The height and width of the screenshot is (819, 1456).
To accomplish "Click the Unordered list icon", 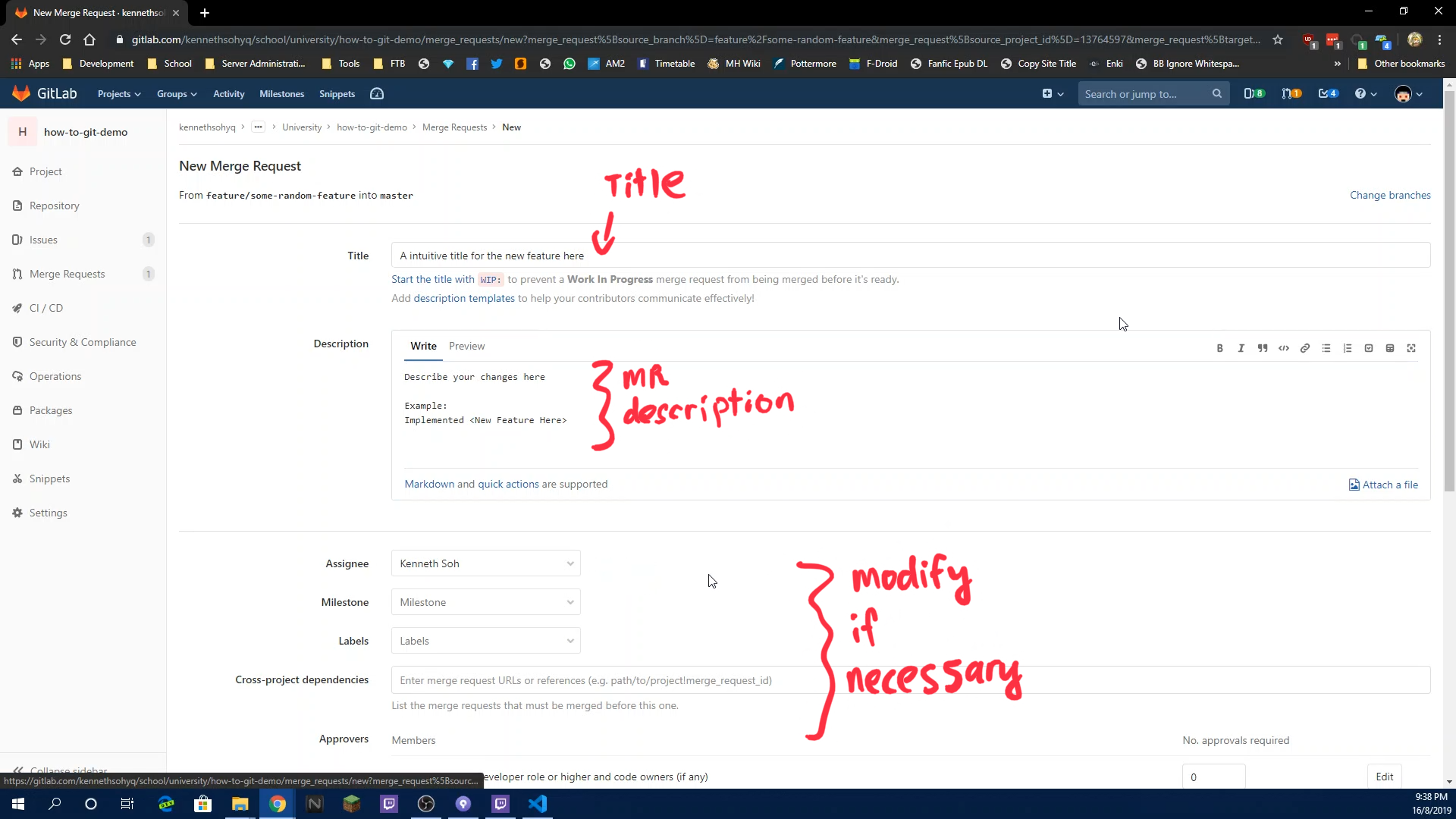I will (1326, 348).
